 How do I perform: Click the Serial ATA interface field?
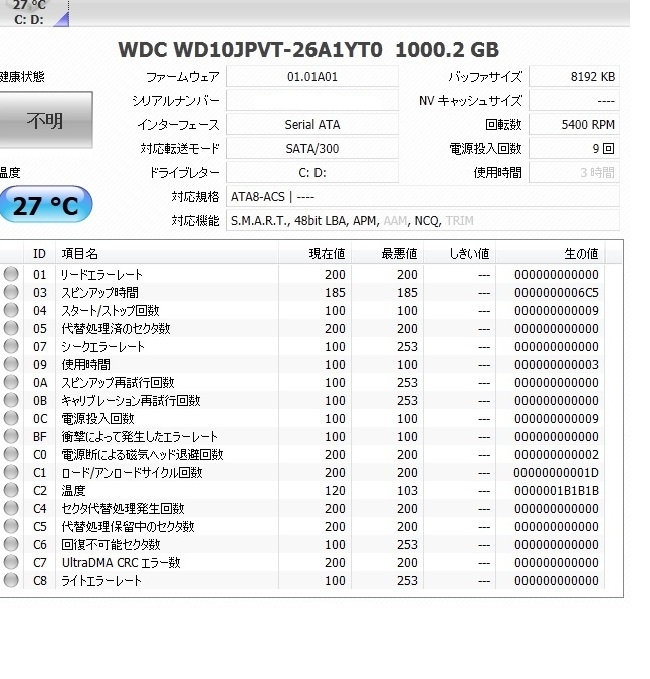312,125
